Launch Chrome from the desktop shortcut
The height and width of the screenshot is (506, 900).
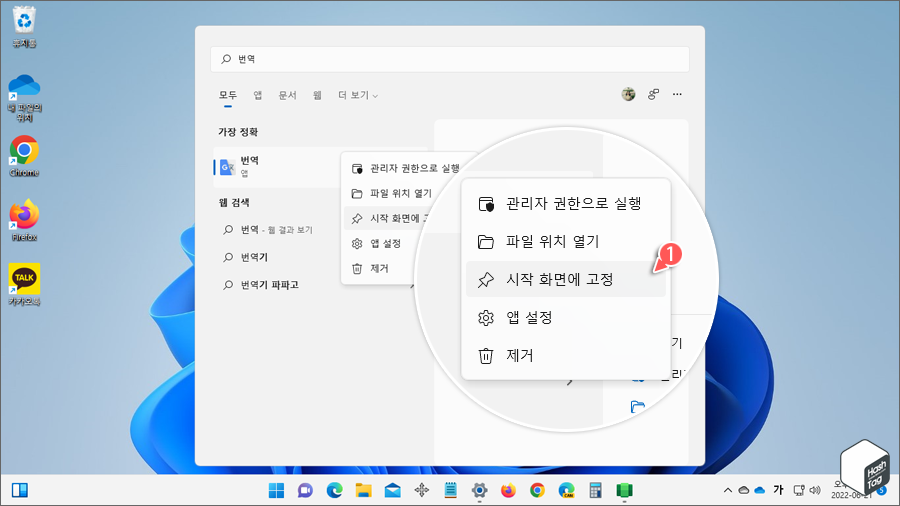(24, 156)
